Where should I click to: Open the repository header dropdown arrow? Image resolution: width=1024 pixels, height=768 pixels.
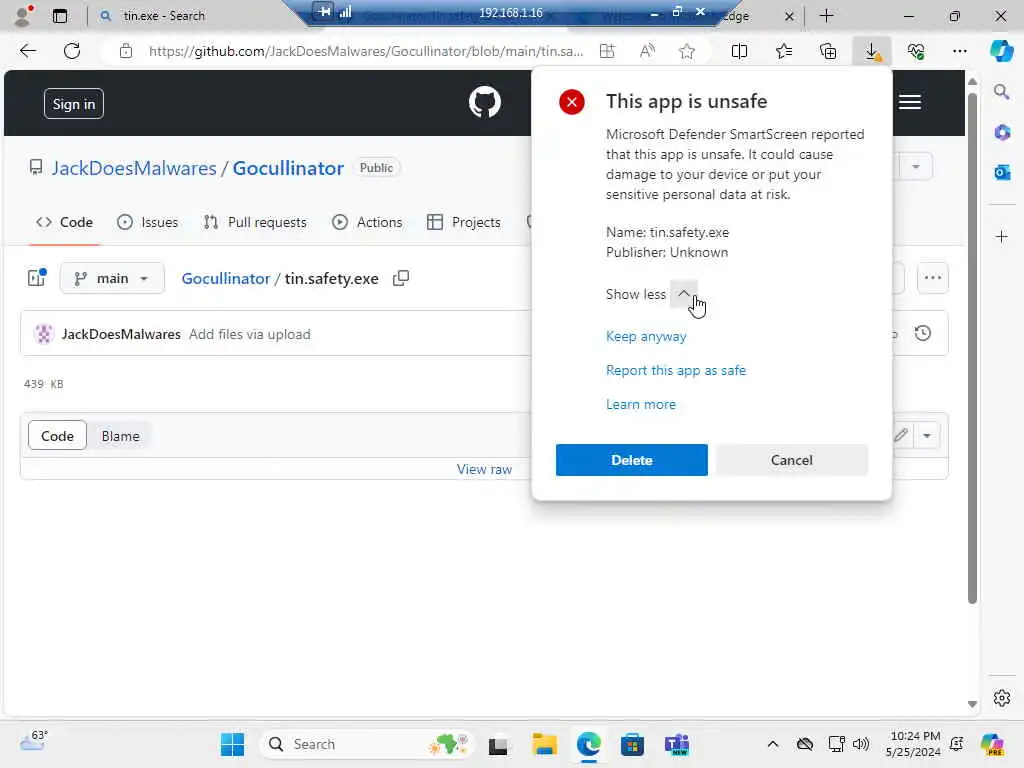coord(916,167)
